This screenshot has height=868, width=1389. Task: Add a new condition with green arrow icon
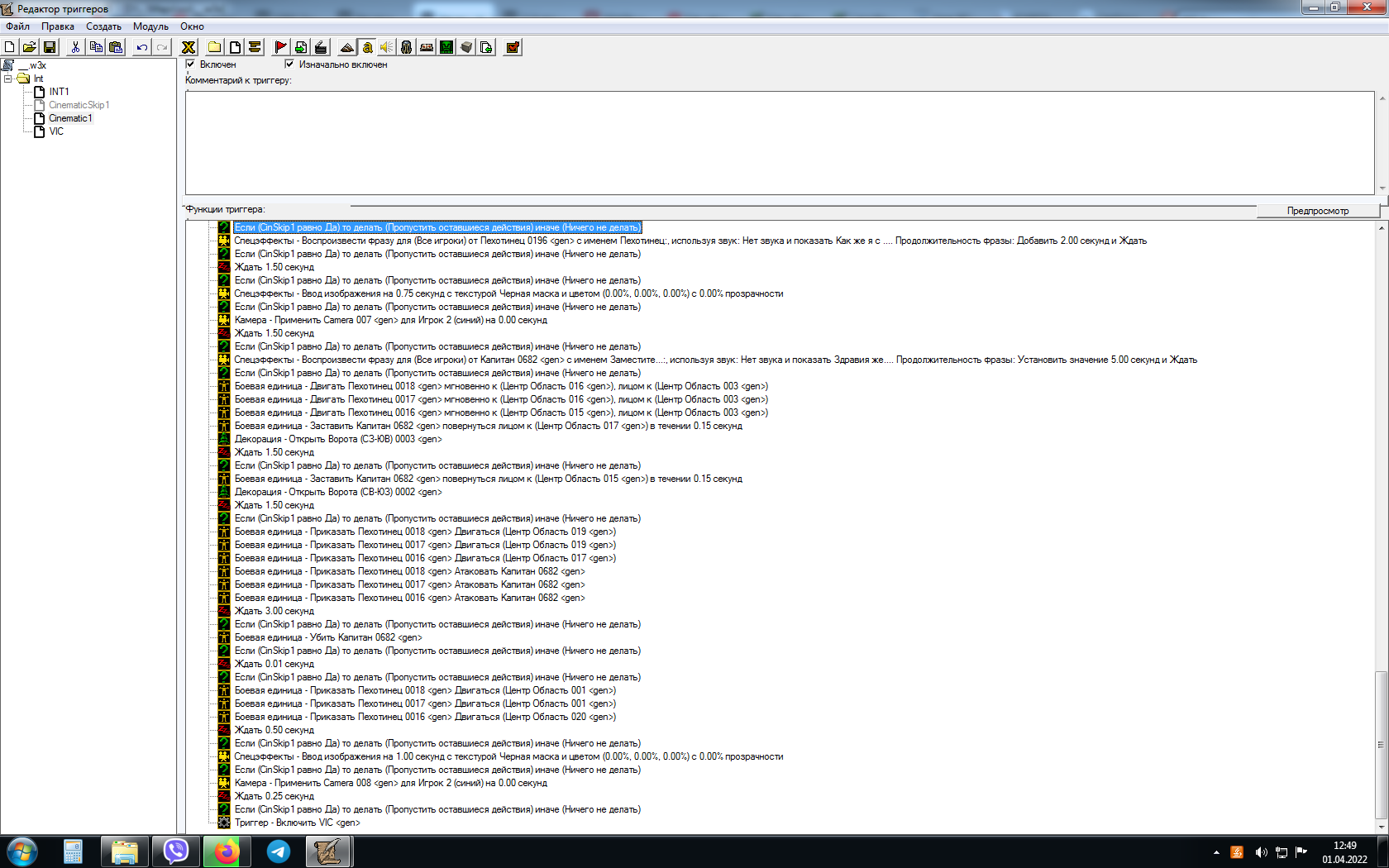point(301,47)
